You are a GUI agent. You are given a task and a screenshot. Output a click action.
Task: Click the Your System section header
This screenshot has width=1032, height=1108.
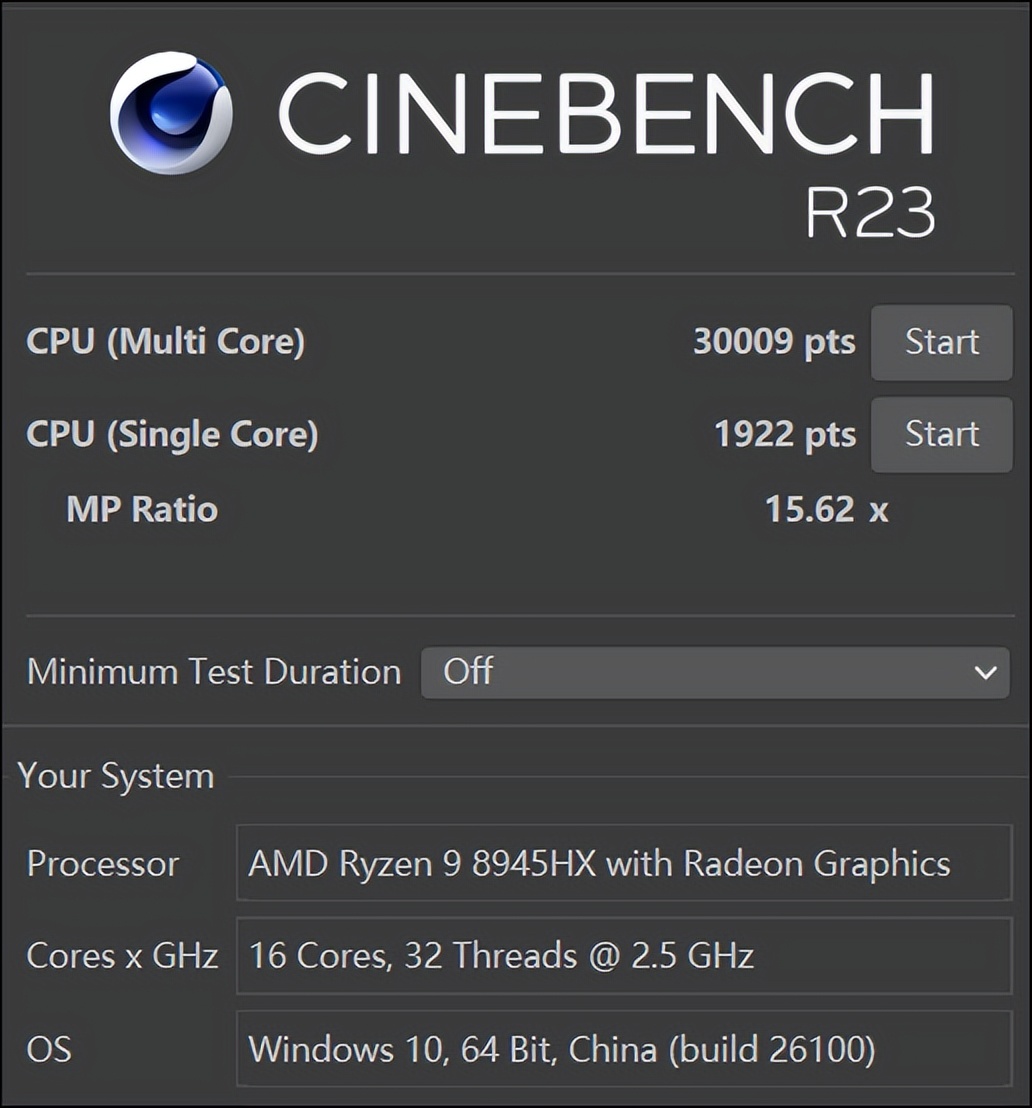[116, 776]
